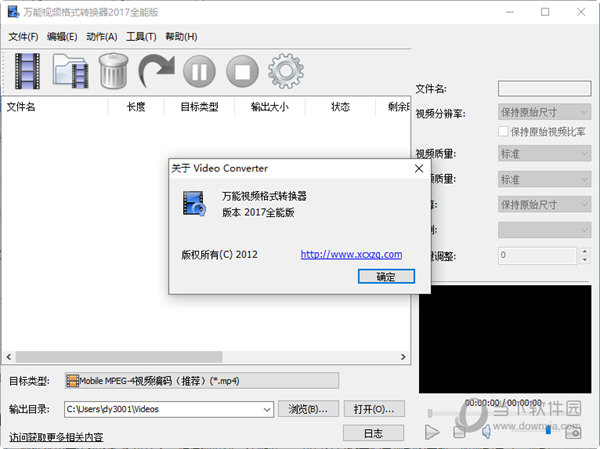
Task: Click the stop conversion toolbar button
Action: (x=242, y=72)
